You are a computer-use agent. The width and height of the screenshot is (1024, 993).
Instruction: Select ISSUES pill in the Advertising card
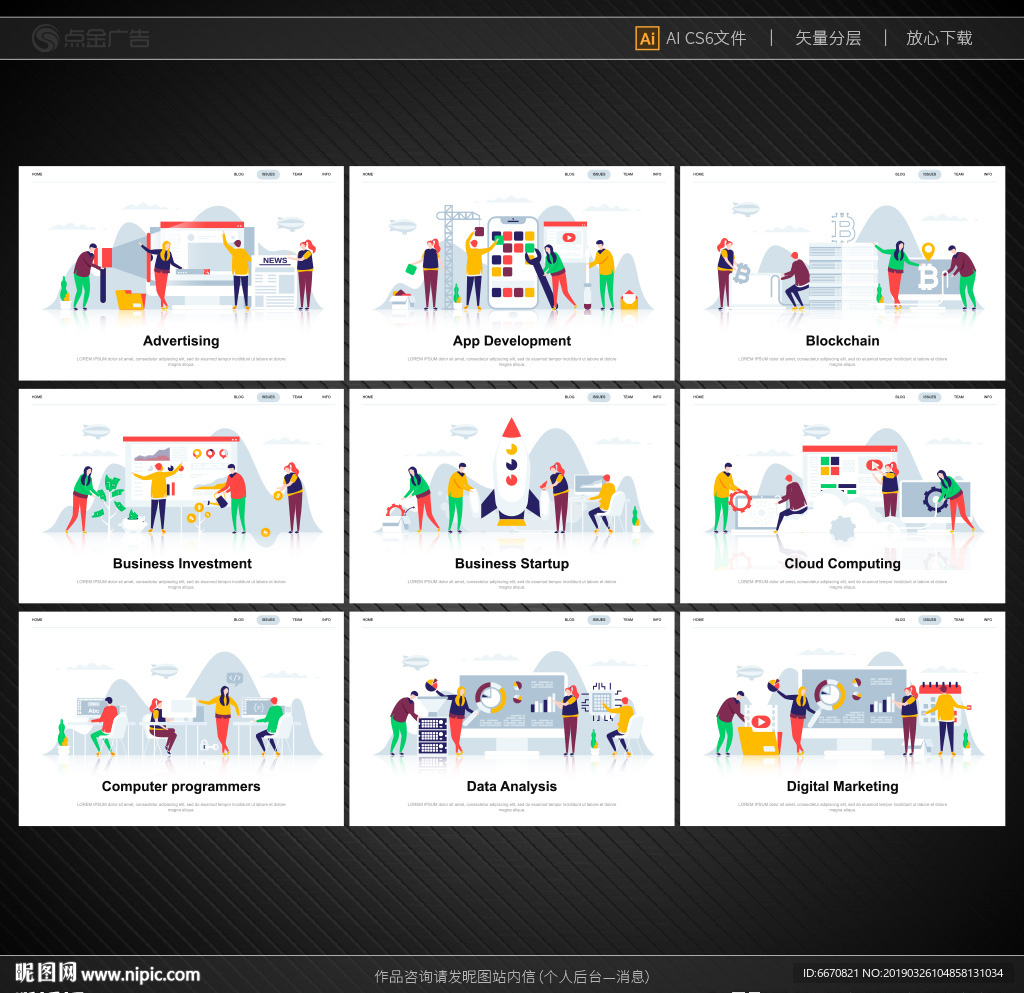[x=268, y=174]
